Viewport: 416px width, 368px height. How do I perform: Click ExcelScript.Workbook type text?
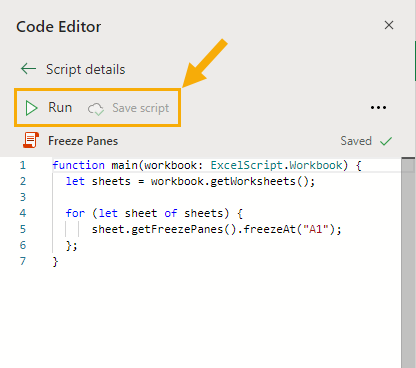tap(276, 165)
